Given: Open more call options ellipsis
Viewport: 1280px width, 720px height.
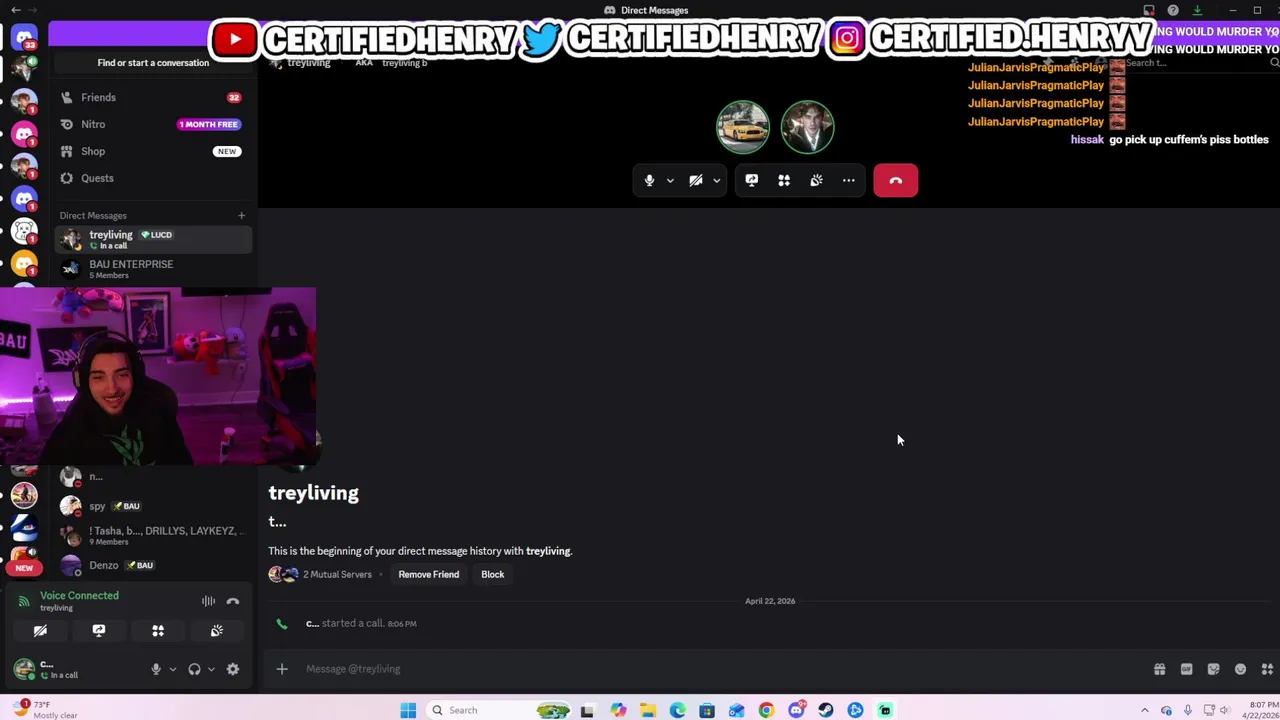Looking at the screenshot, I should [849, 181].
